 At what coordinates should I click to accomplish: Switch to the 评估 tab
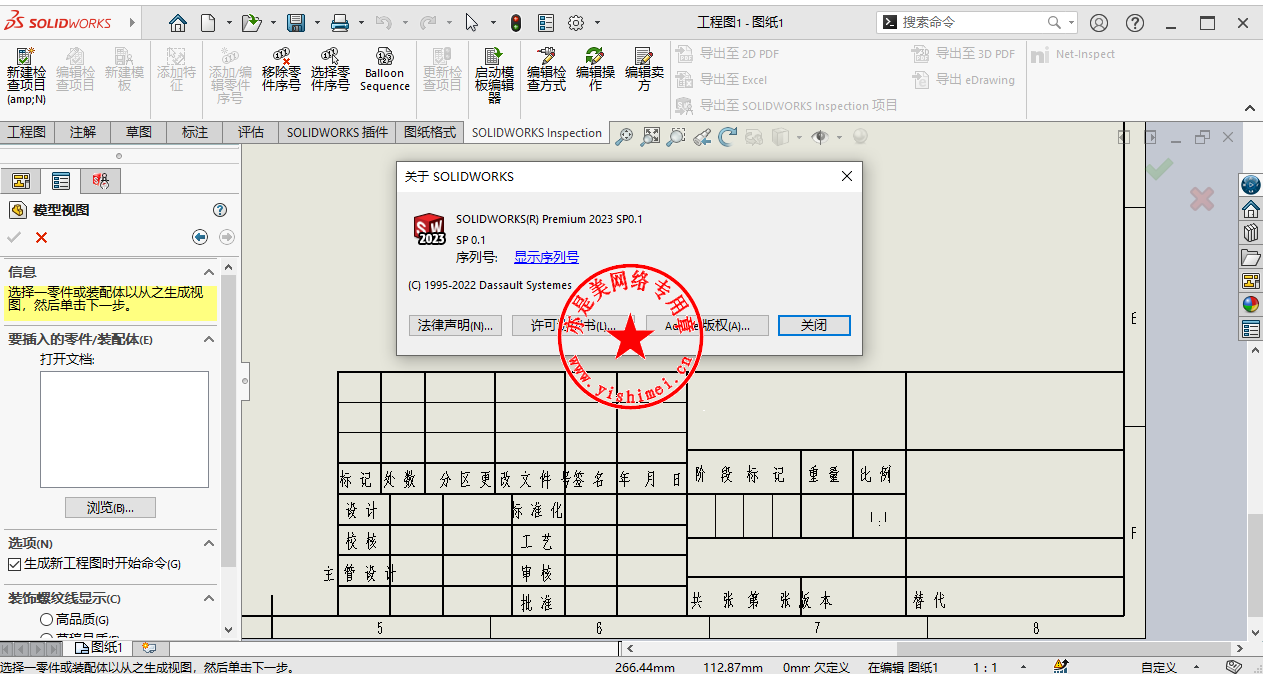click(251, 132)
